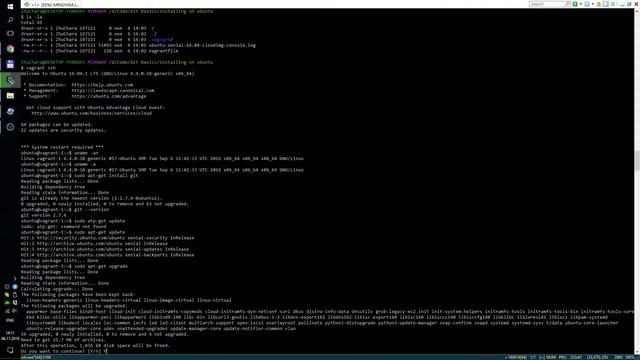Open Windows search from the taskbar
Viewport: 640px width, 360px height.
pos(10,20)
